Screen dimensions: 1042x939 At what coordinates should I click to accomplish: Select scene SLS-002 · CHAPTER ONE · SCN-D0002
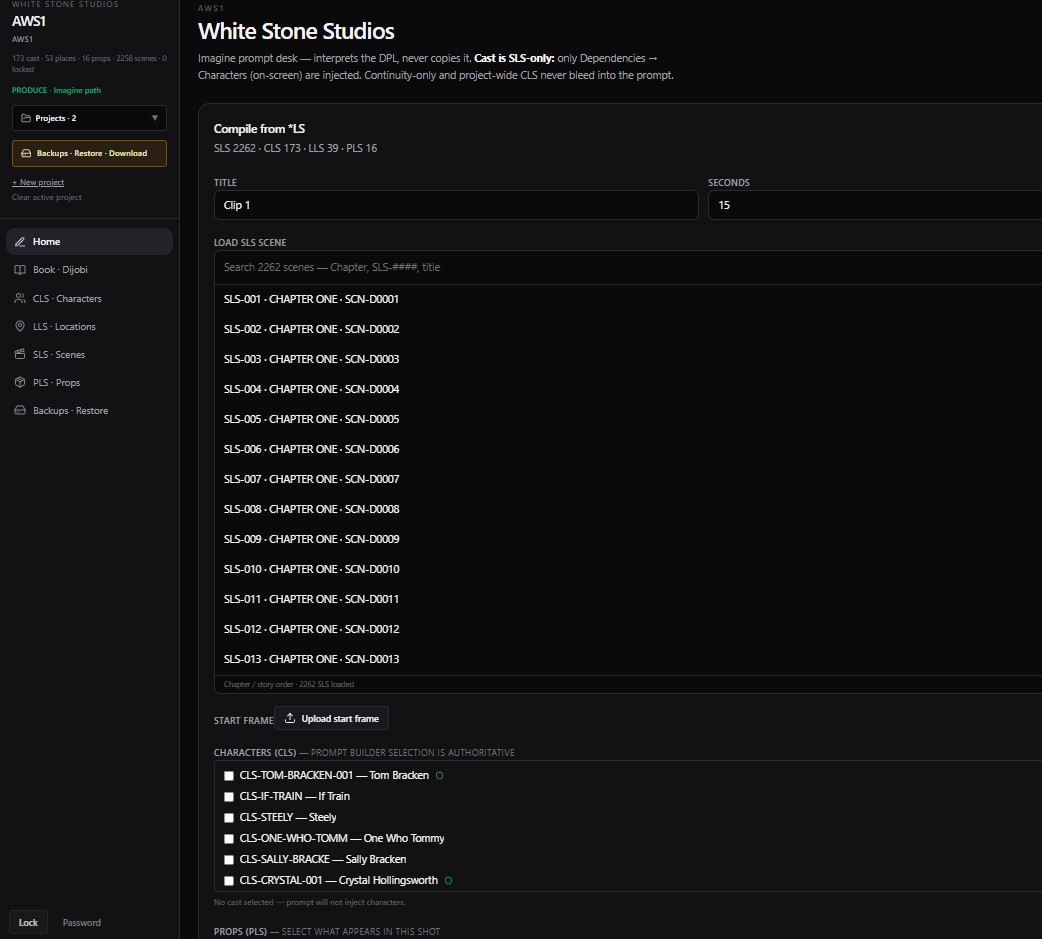(628, 329)
